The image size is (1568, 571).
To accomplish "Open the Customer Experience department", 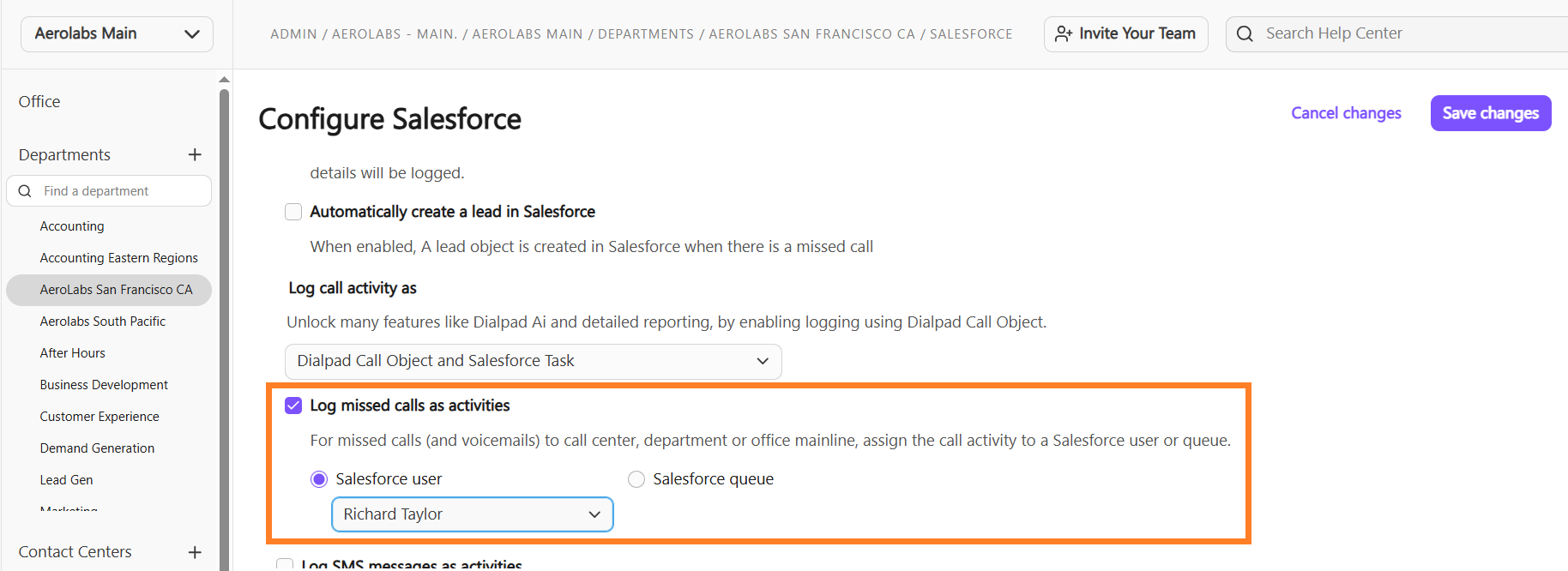I will (100, 416).
